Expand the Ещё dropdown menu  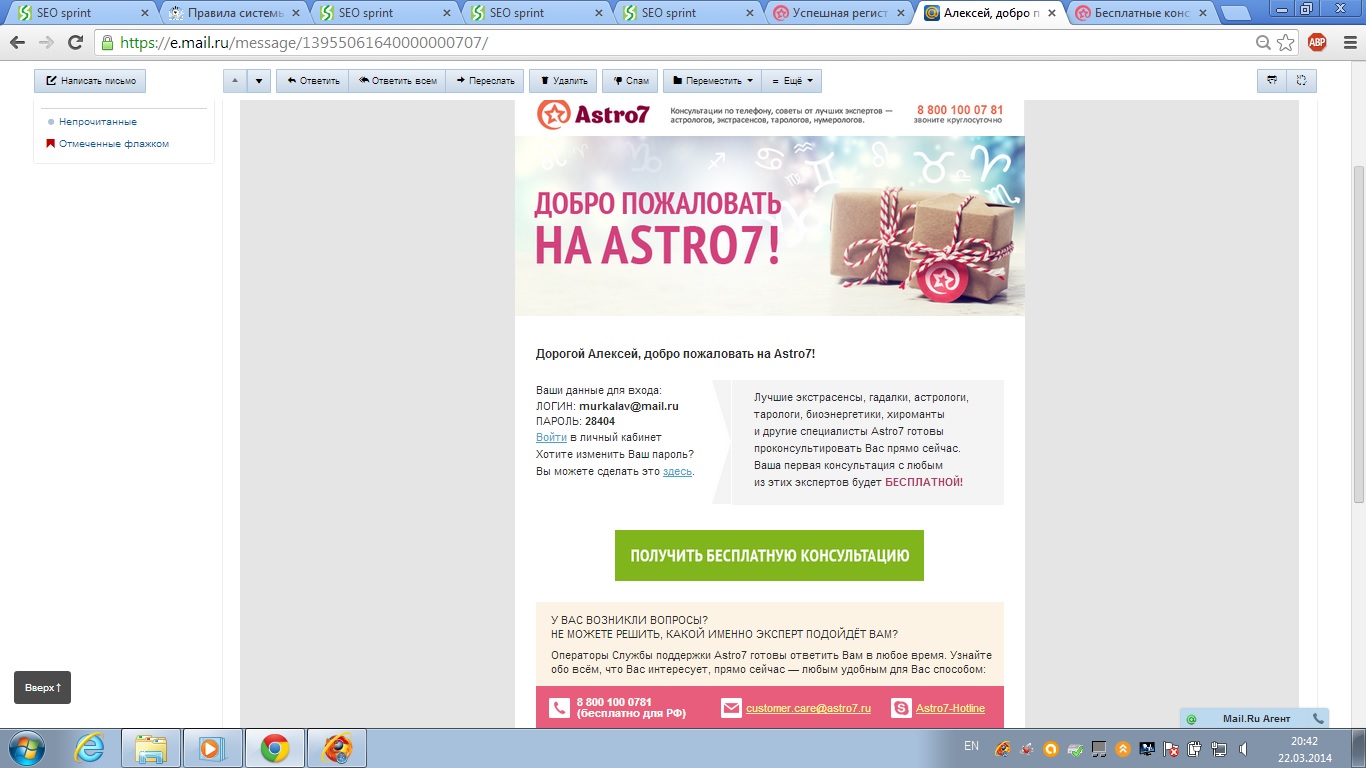(x=792, y=81)
